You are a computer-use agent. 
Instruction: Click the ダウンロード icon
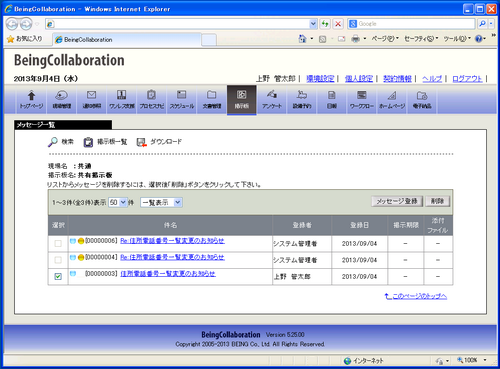click(x=142, y=142)
